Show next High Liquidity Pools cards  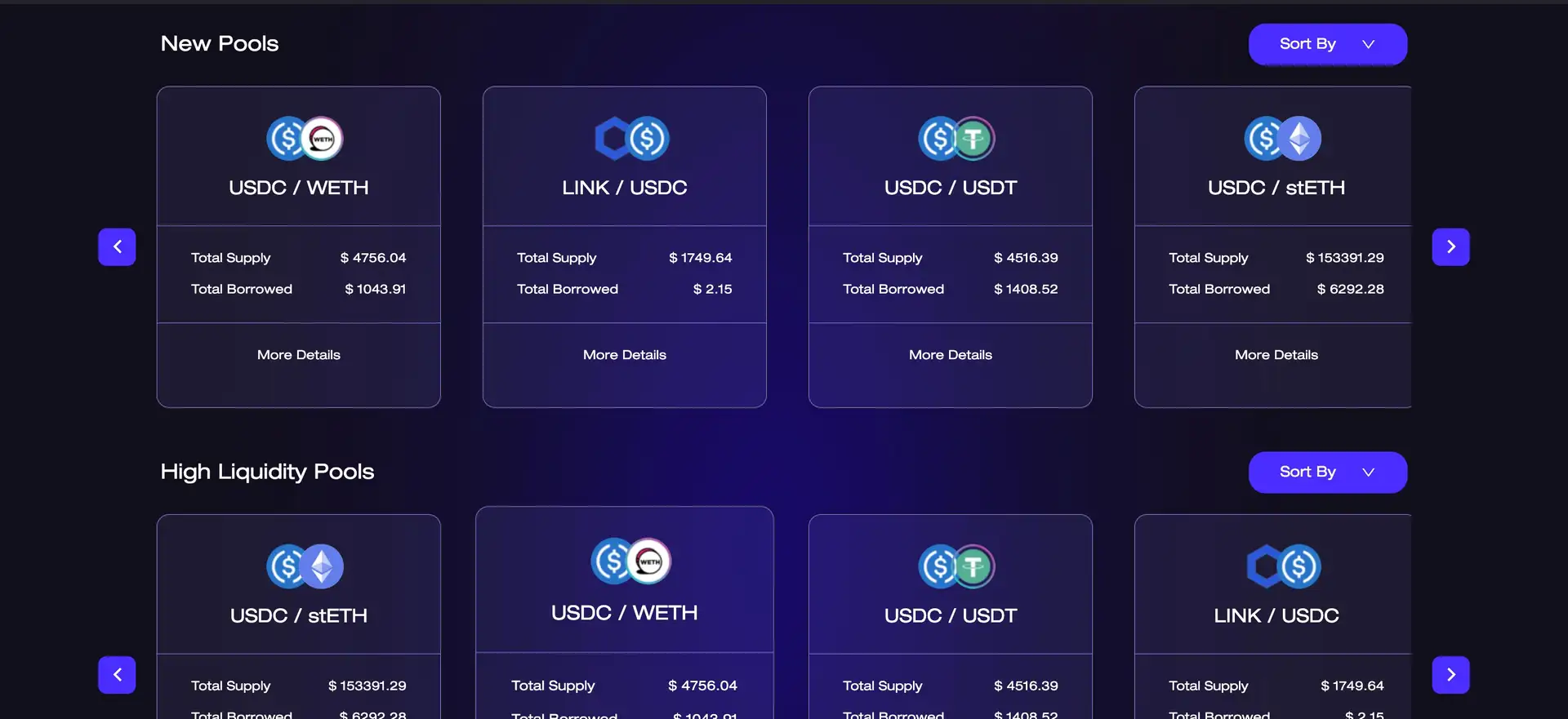click(1450, 675)
